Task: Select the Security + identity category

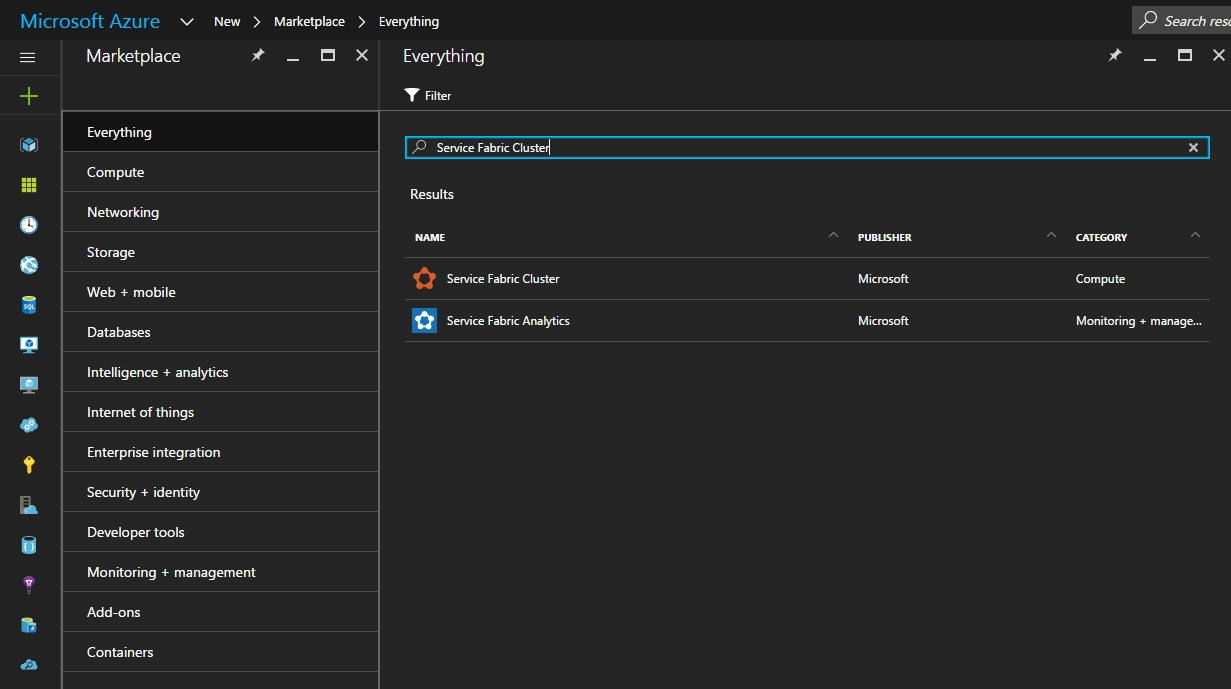Action: pyautogui.click(x=220, y=492)
